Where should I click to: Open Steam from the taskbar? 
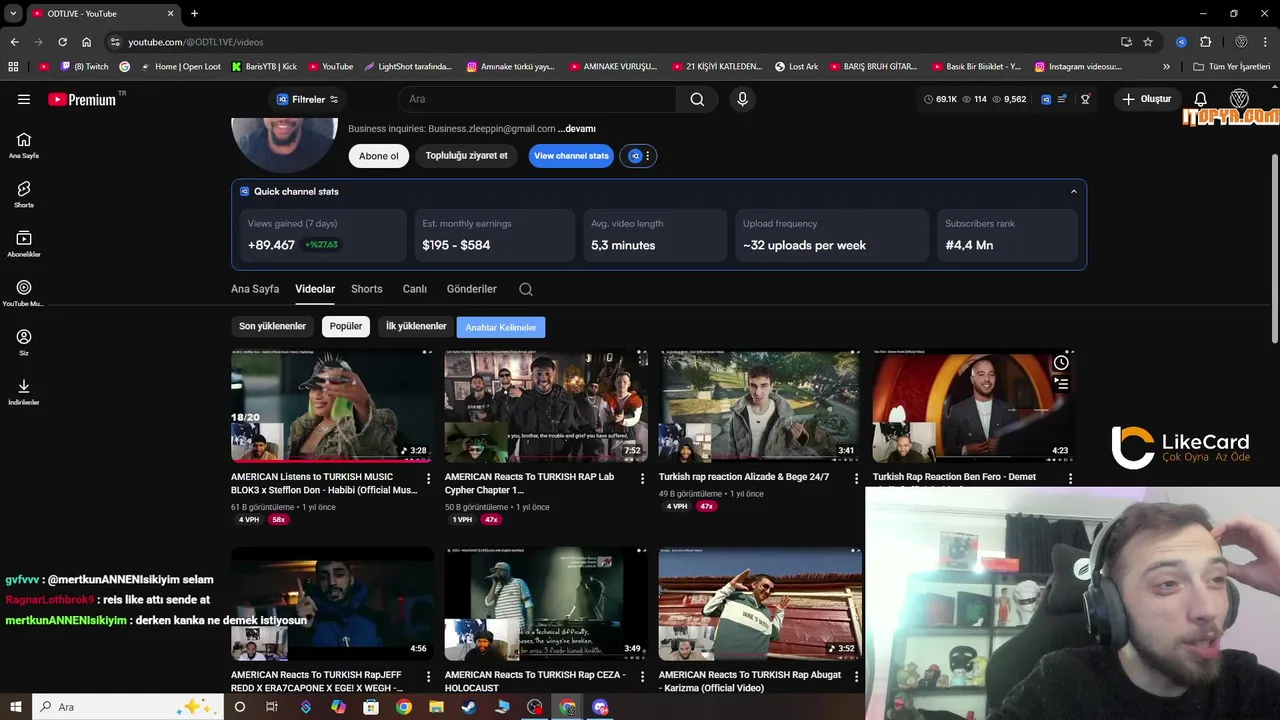(469, 707)
